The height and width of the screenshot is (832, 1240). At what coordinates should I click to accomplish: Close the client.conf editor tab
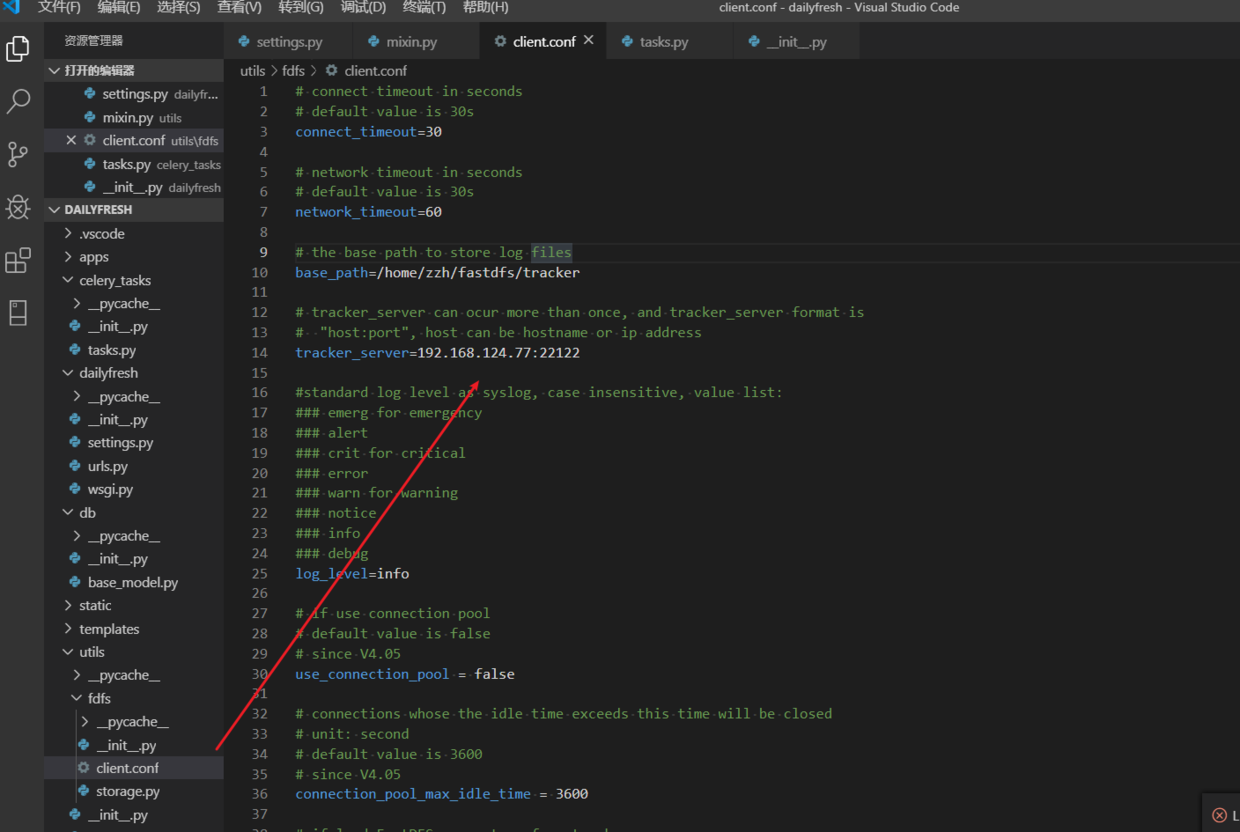tap(589, 41)
